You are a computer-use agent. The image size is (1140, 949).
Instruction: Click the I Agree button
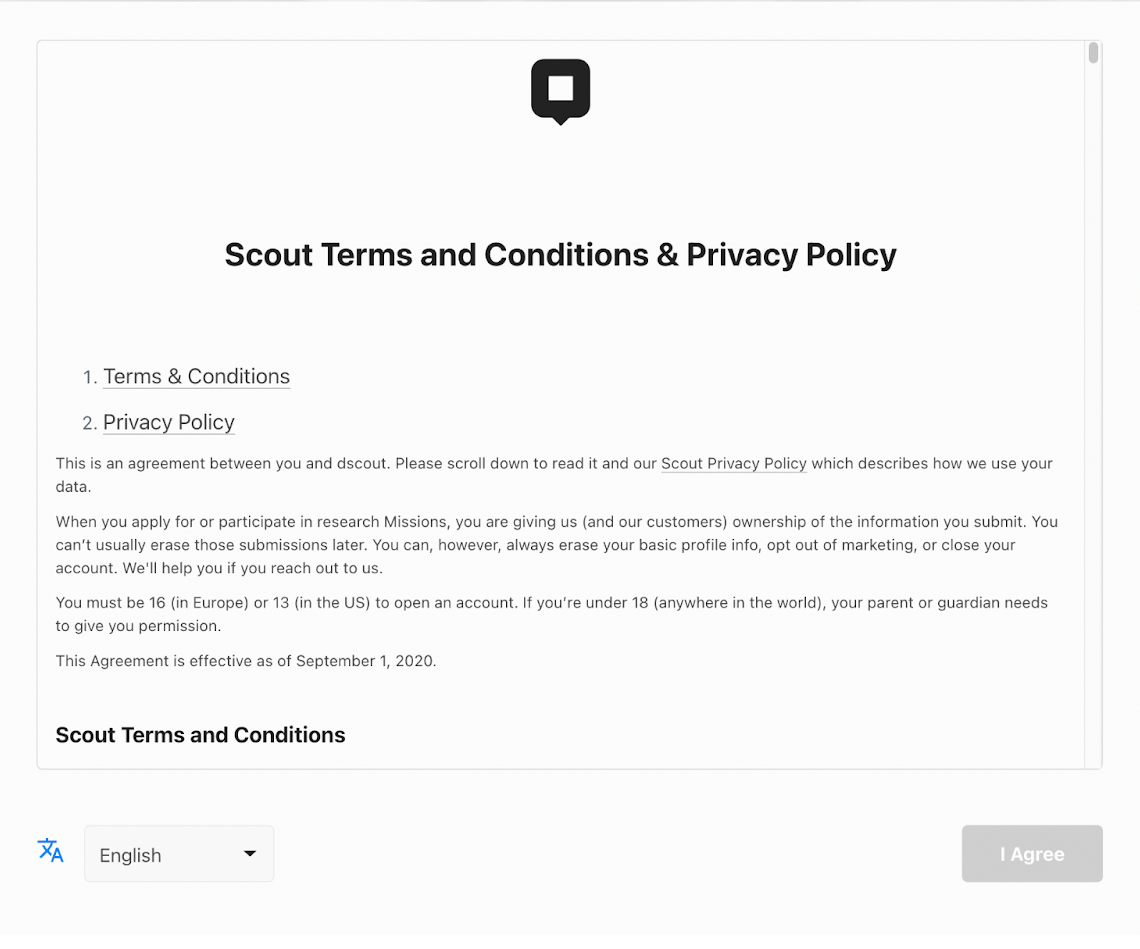click(x=1032, y=854)
